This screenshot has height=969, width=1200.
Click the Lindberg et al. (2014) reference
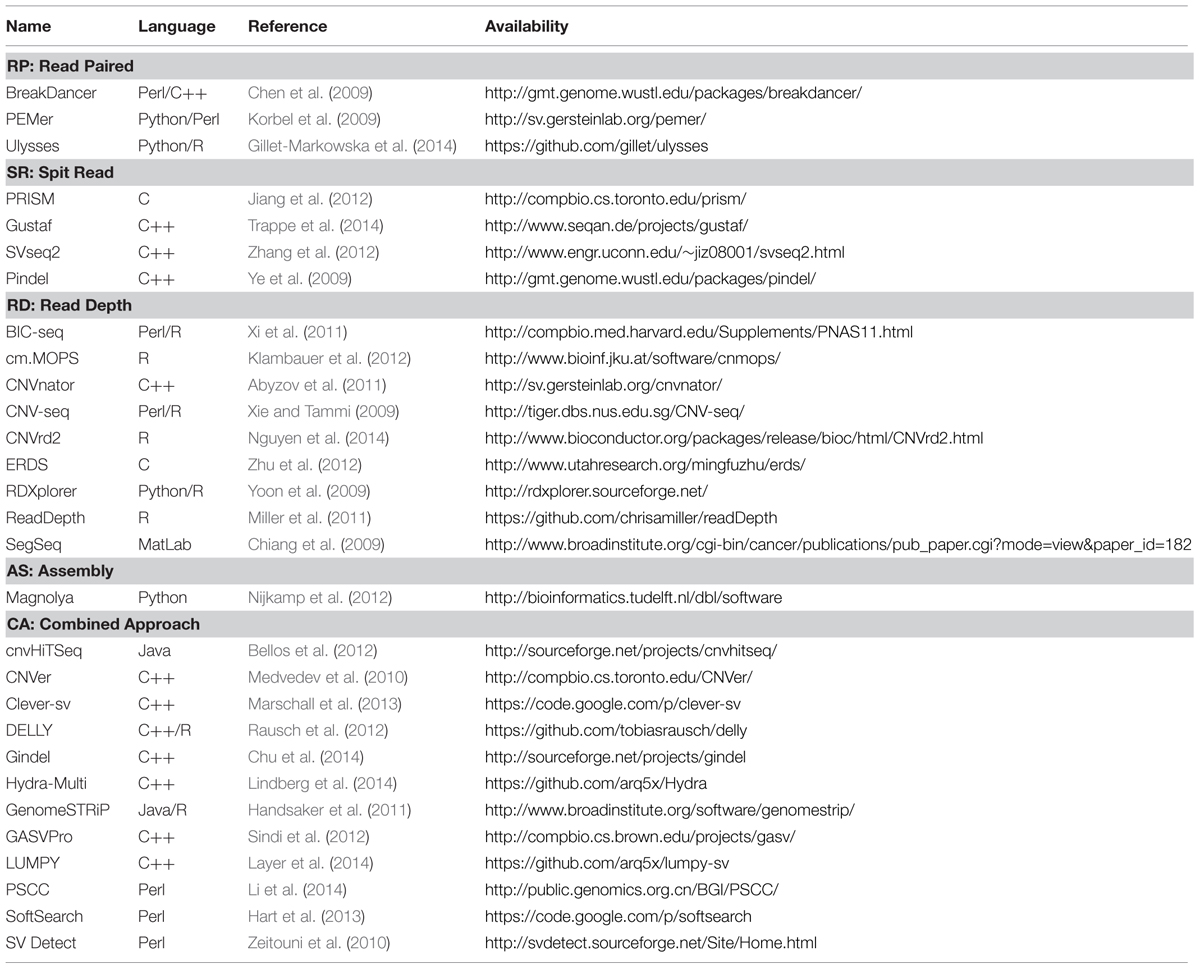click(x=322, y=783)
